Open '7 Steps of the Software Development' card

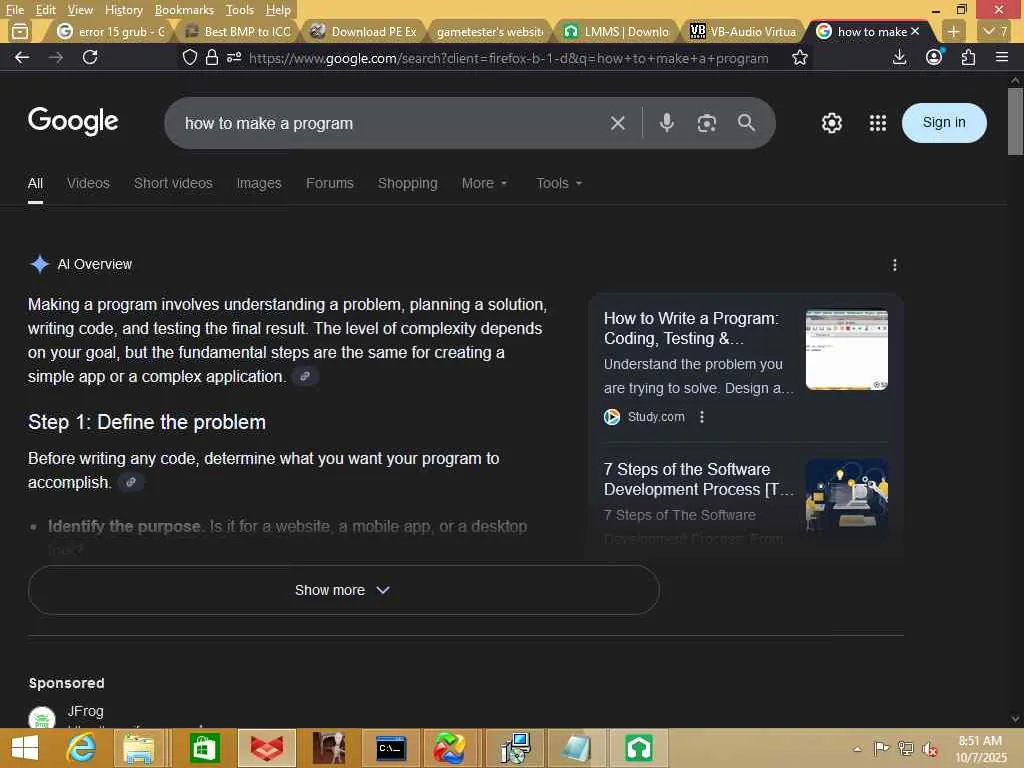[745, 502]
